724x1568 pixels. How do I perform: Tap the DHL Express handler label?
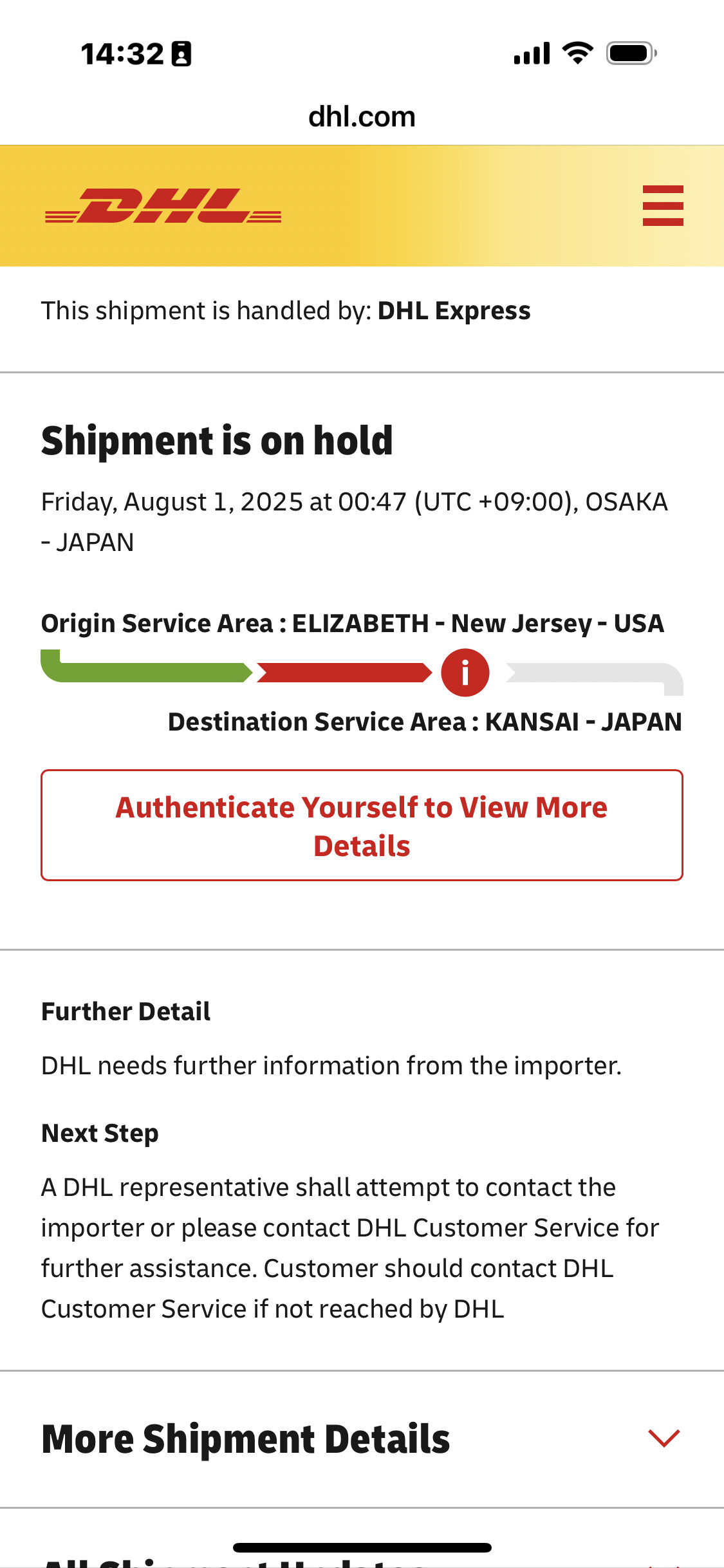click(x=454, y=311)
